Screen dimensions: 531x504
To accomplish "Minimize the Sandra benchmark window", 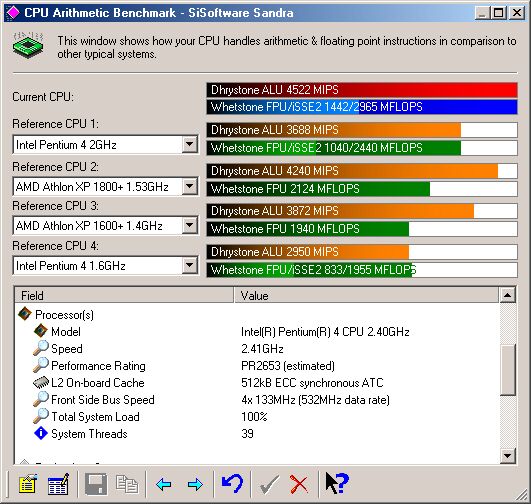I will pos(483,13).
